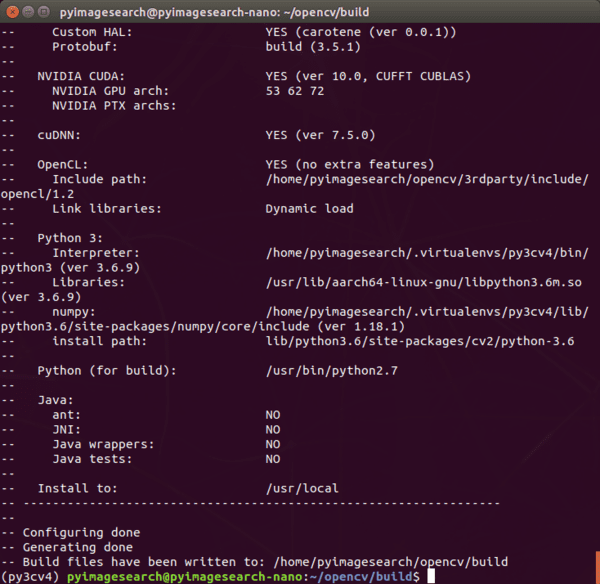Viewport: 600px width, 584px height.
Task: Click wrapped 'opencl/1.2' text
Action: click(x=37, y=194)
